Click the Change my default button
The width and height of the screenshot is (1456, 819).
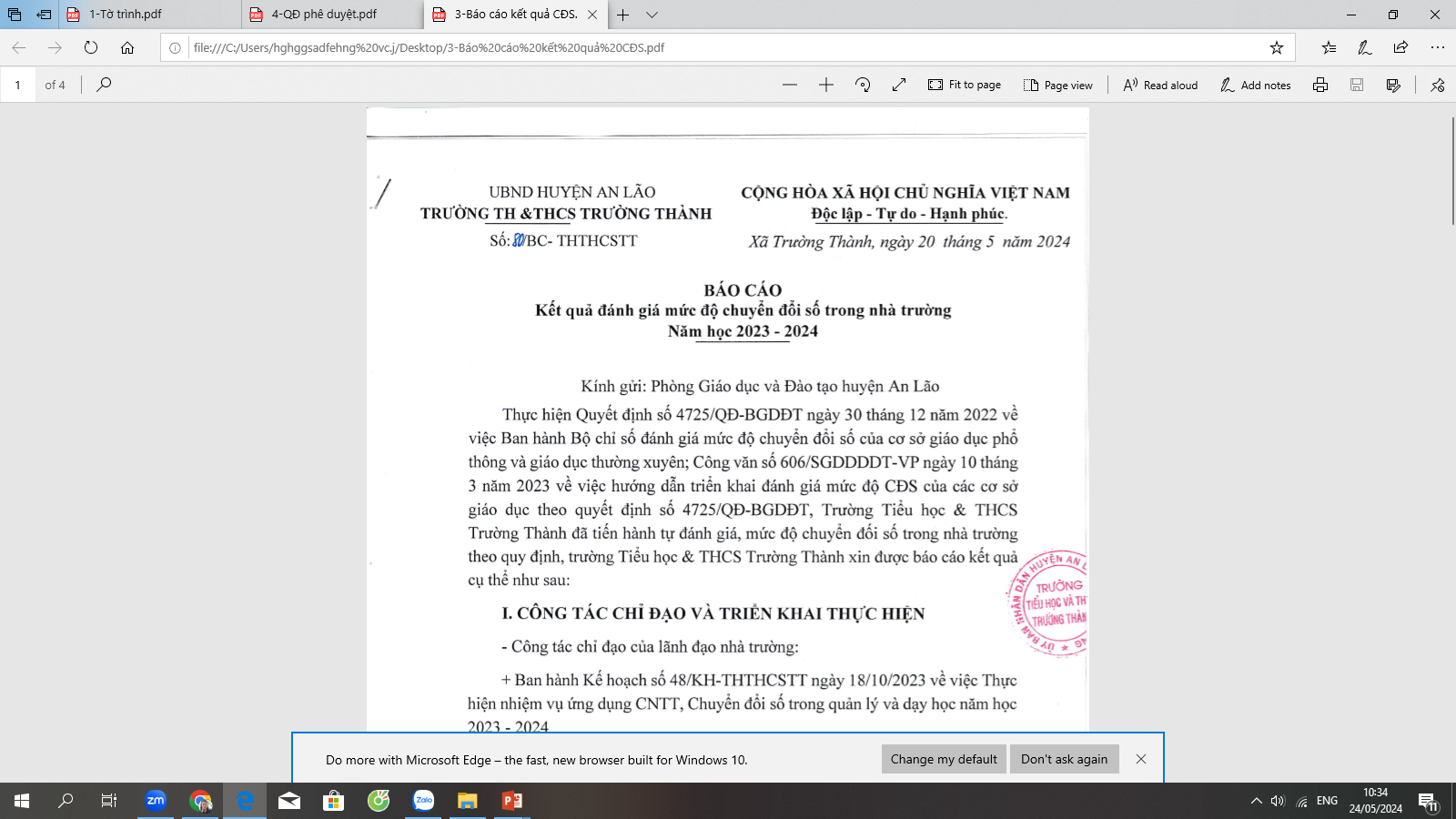point(944,759)
